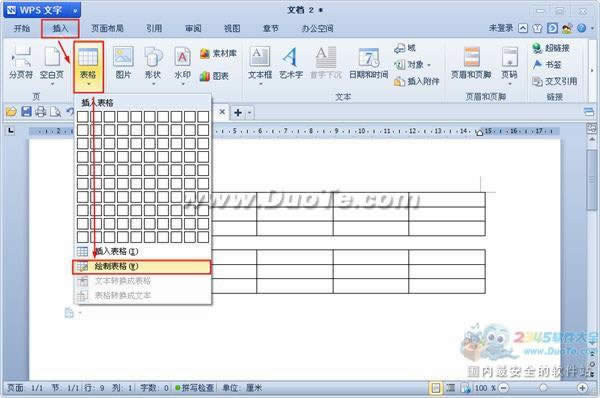The height and width of the screenshot is (398, 600).
Task: Expand the 对象 (Object) dropdown arrow
Action: point(429,65)
